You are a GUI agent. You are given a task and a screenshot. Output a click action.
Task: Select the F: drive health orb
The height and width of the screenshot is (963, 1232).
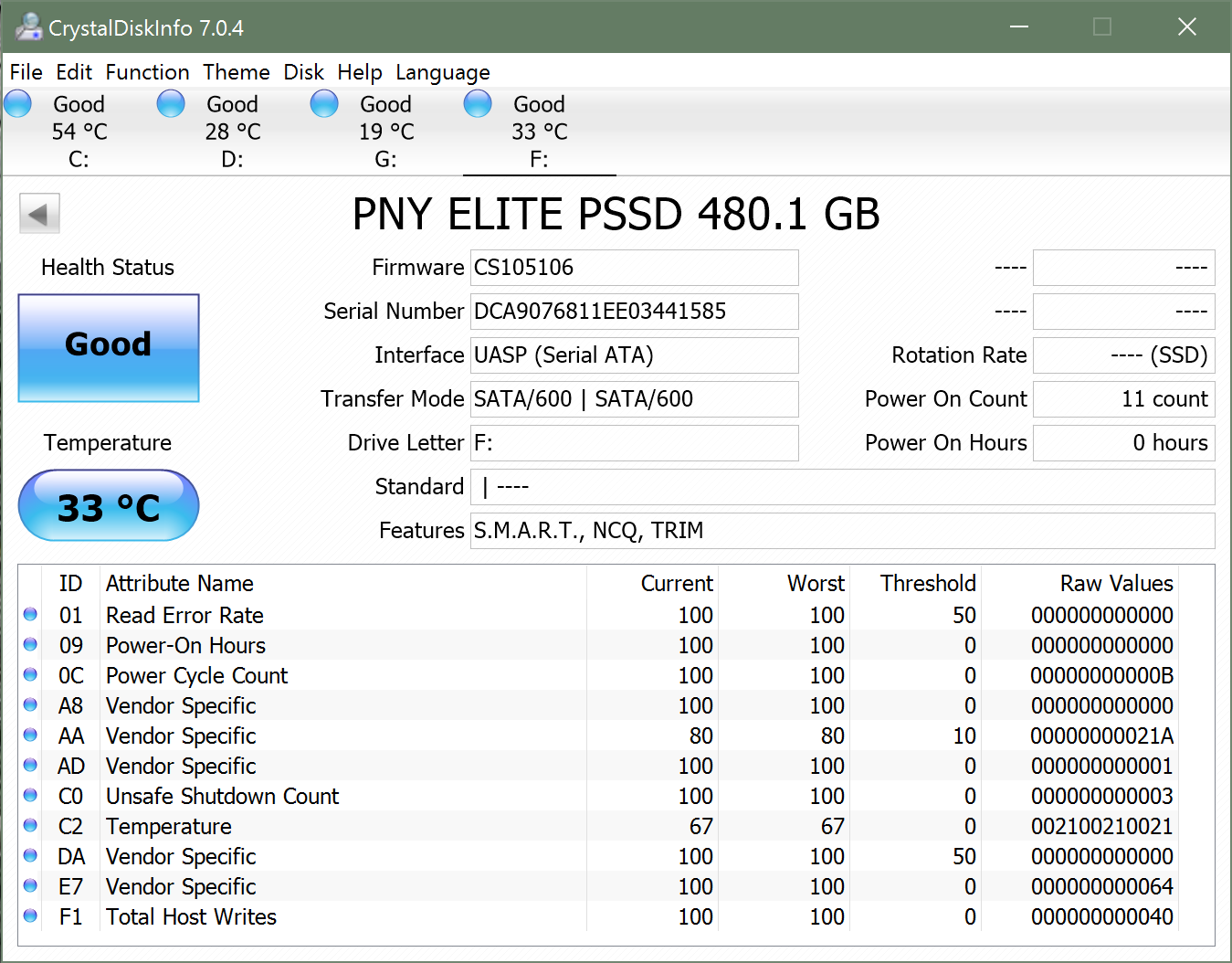point(478,104)
